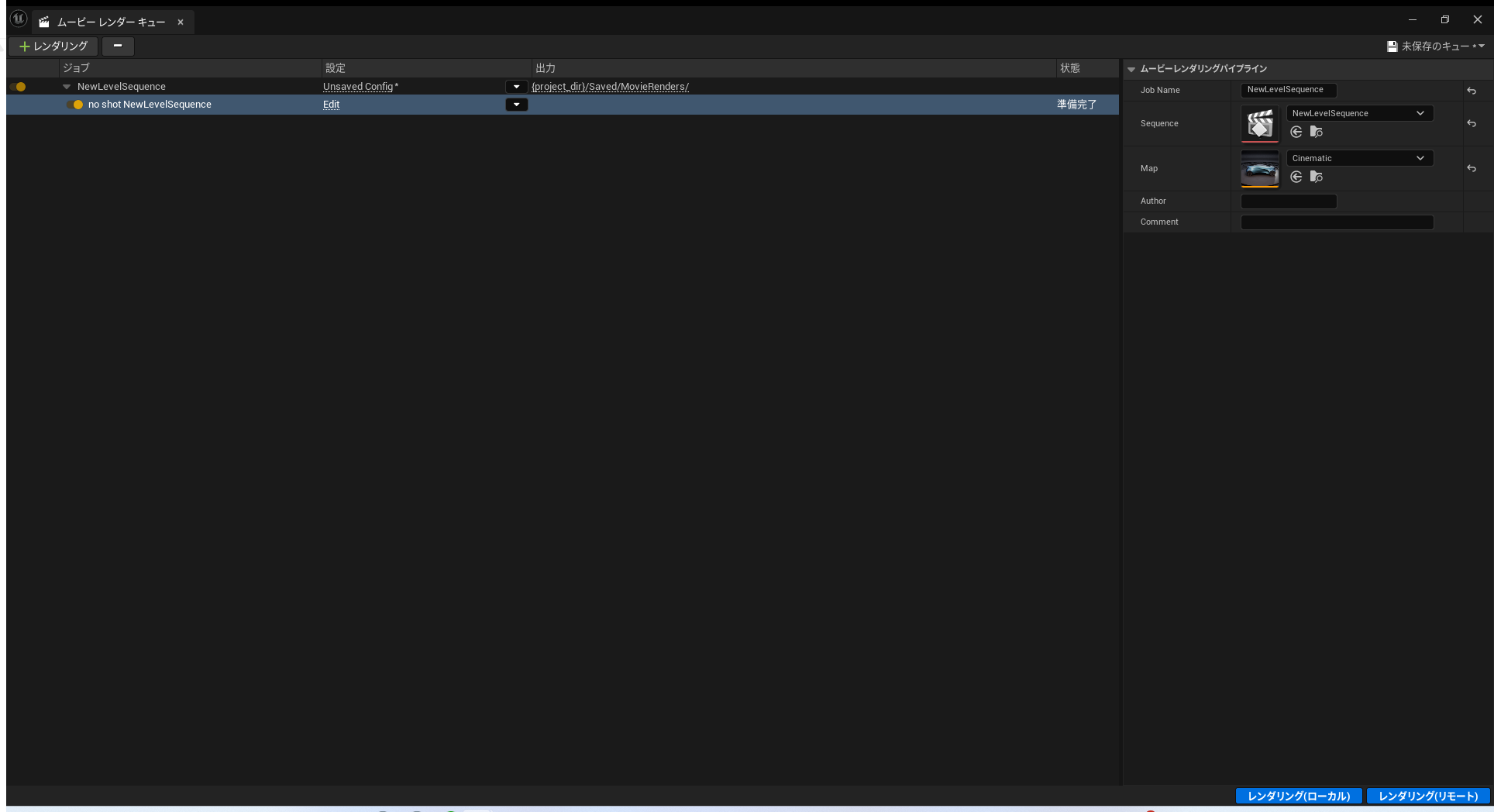Browse to Map asset in Content Browser
This screenshot has height=812, width=1494.
pos(1316,177)
